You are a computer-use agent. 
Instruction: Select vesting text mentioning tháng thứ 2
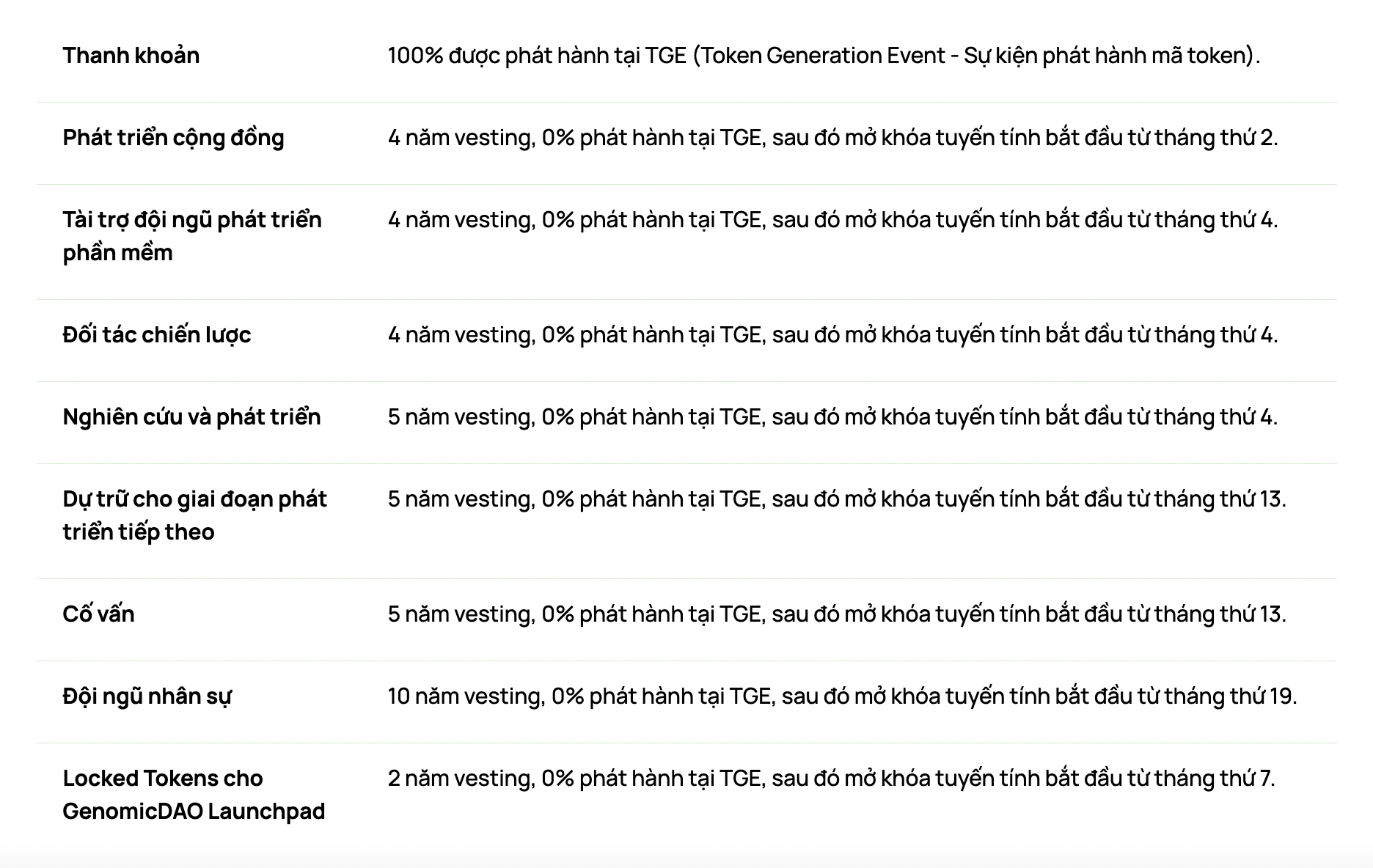click(x=832, y=138)
